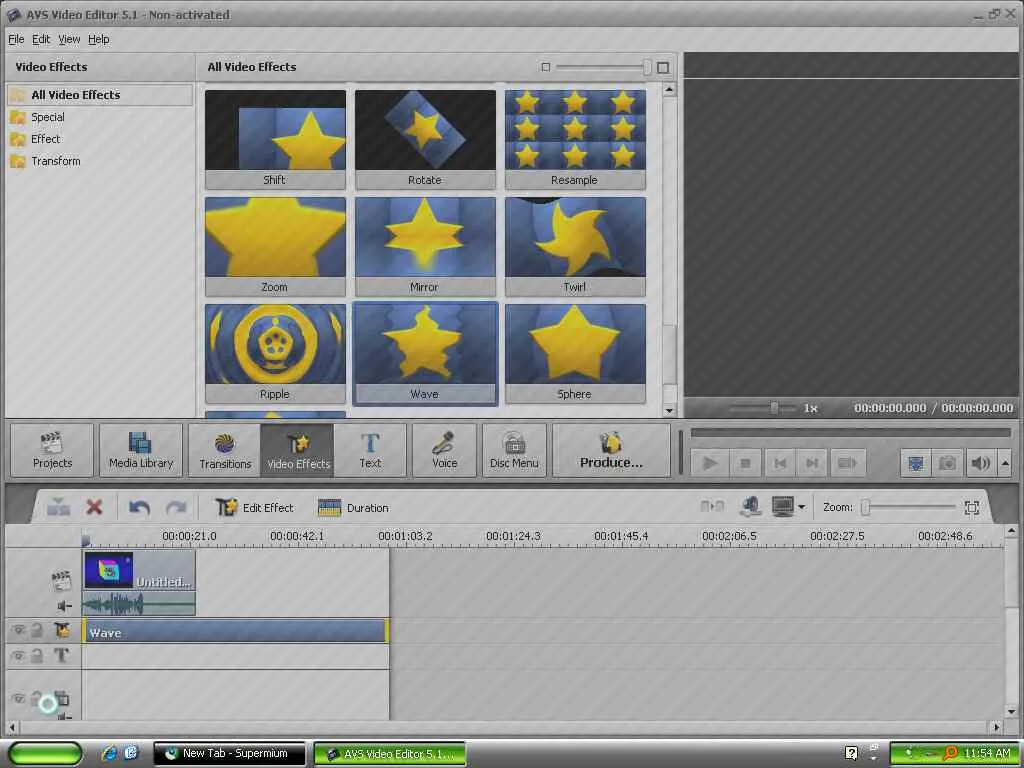The image size is (1024, 768).
Task: Mute the preview speaker icon
Action: (980, 463)
